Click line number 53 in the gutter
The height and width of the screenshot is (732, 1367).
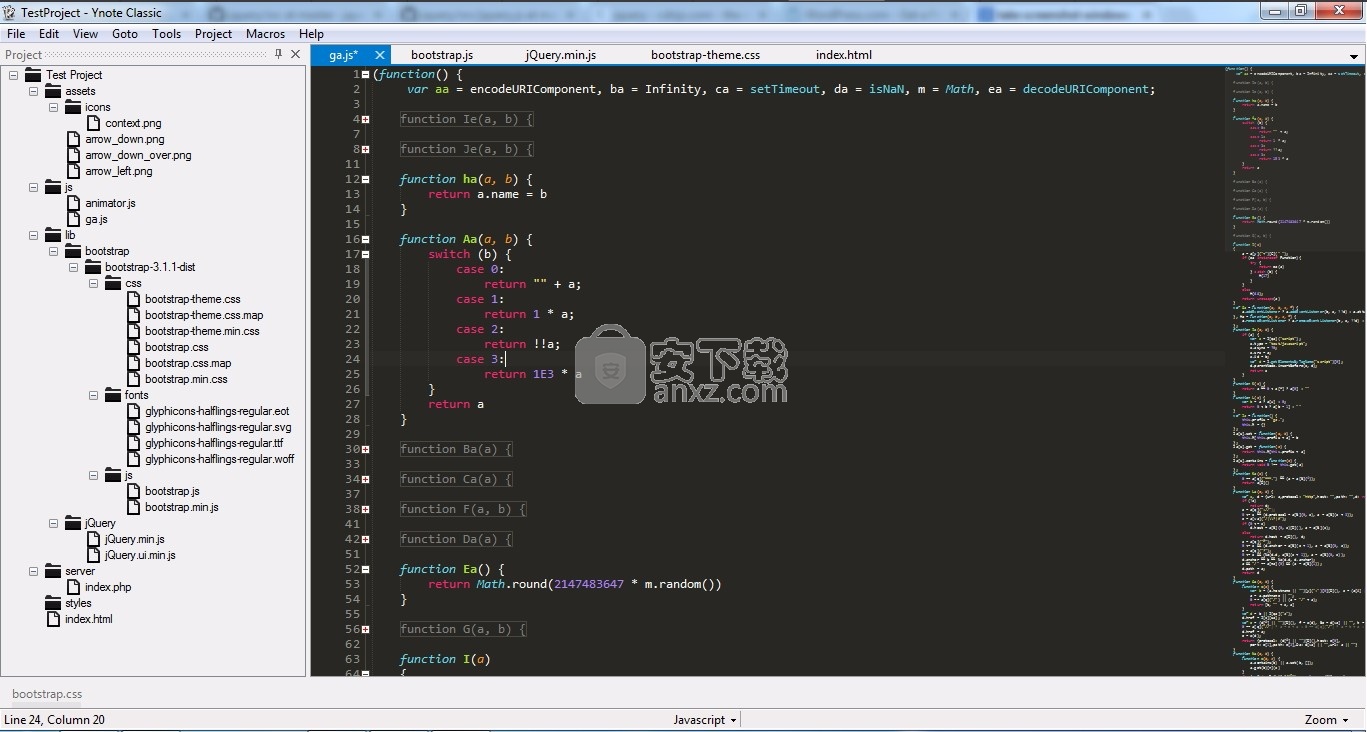352,584
